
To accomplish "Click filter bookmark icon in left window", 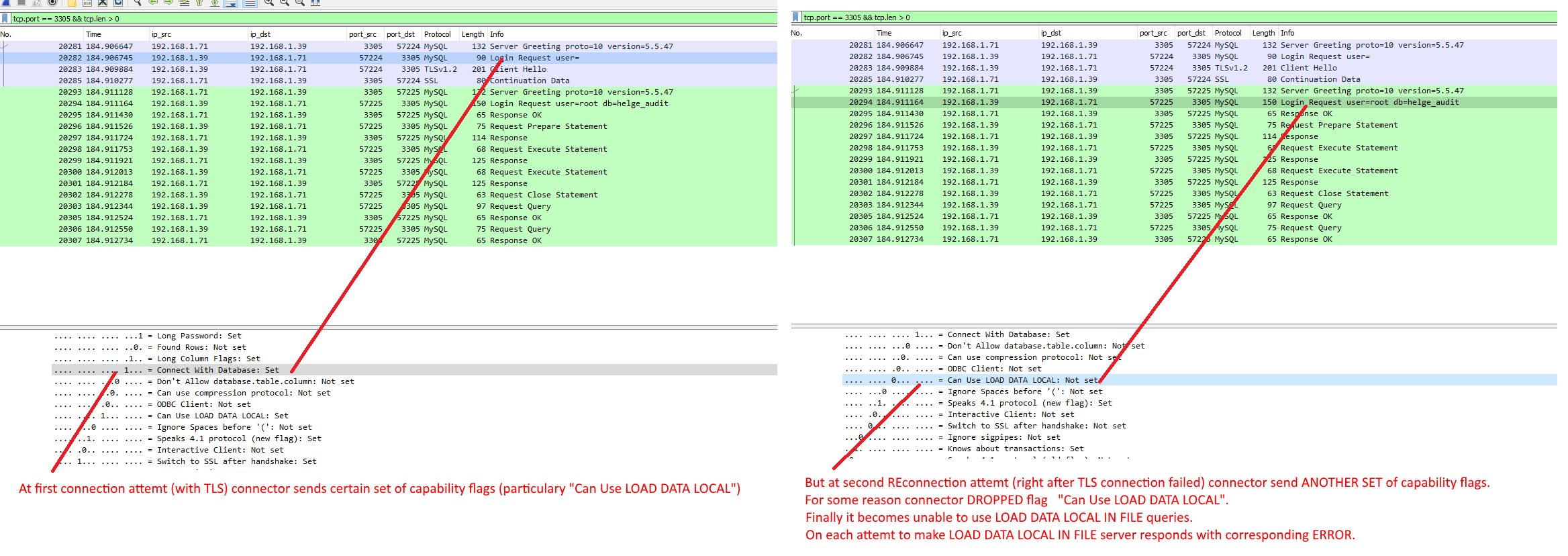I will 6,18.
